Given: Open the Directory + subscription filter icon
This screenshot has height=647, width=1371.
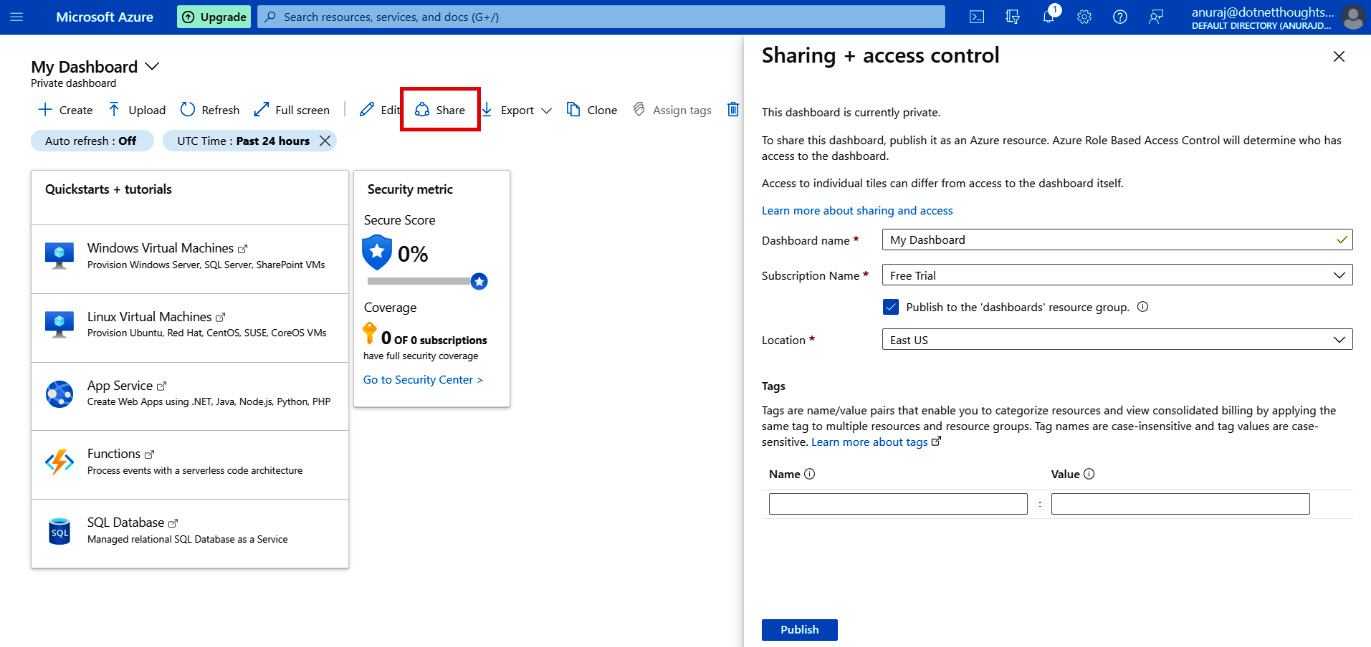Looking at the screenshot, I should (1013, 16).
